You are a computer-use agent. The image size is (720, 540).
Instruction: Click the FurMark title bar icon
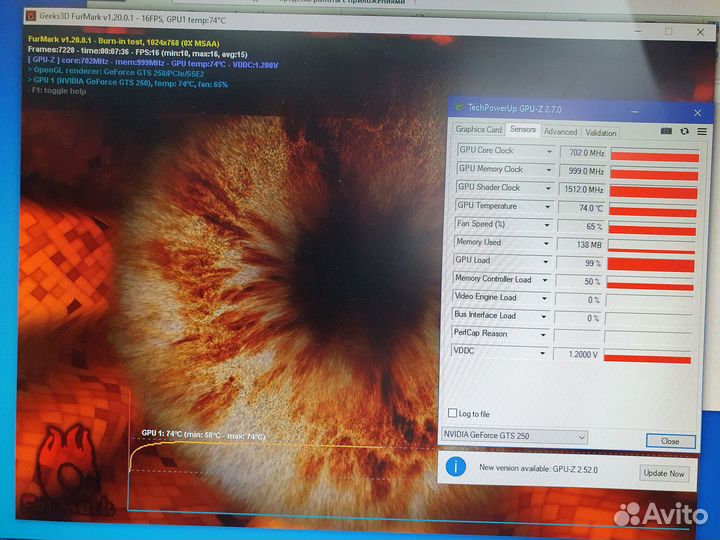[31, 16]
